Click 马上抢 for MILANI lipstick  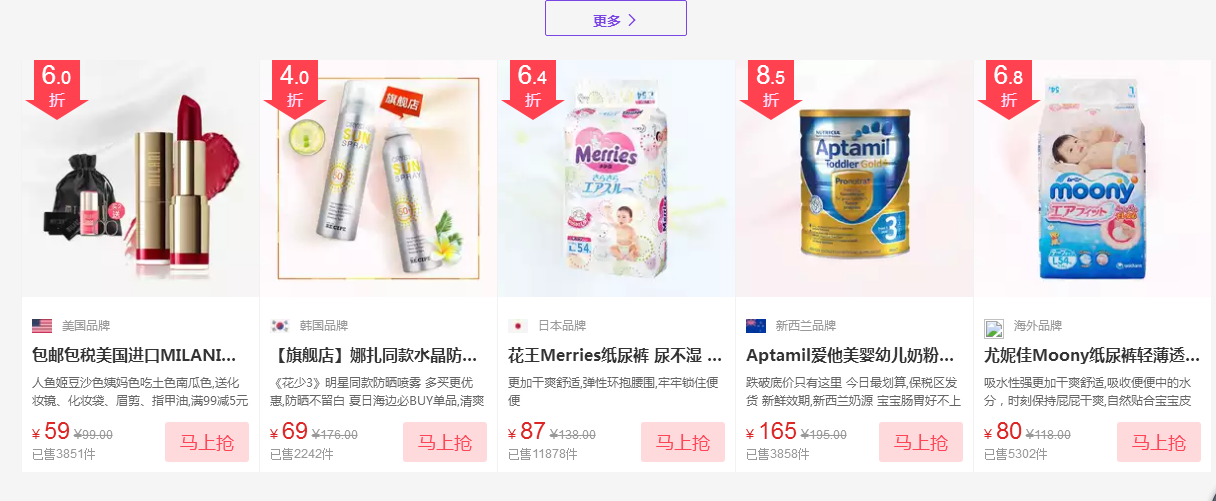(207, 442)
